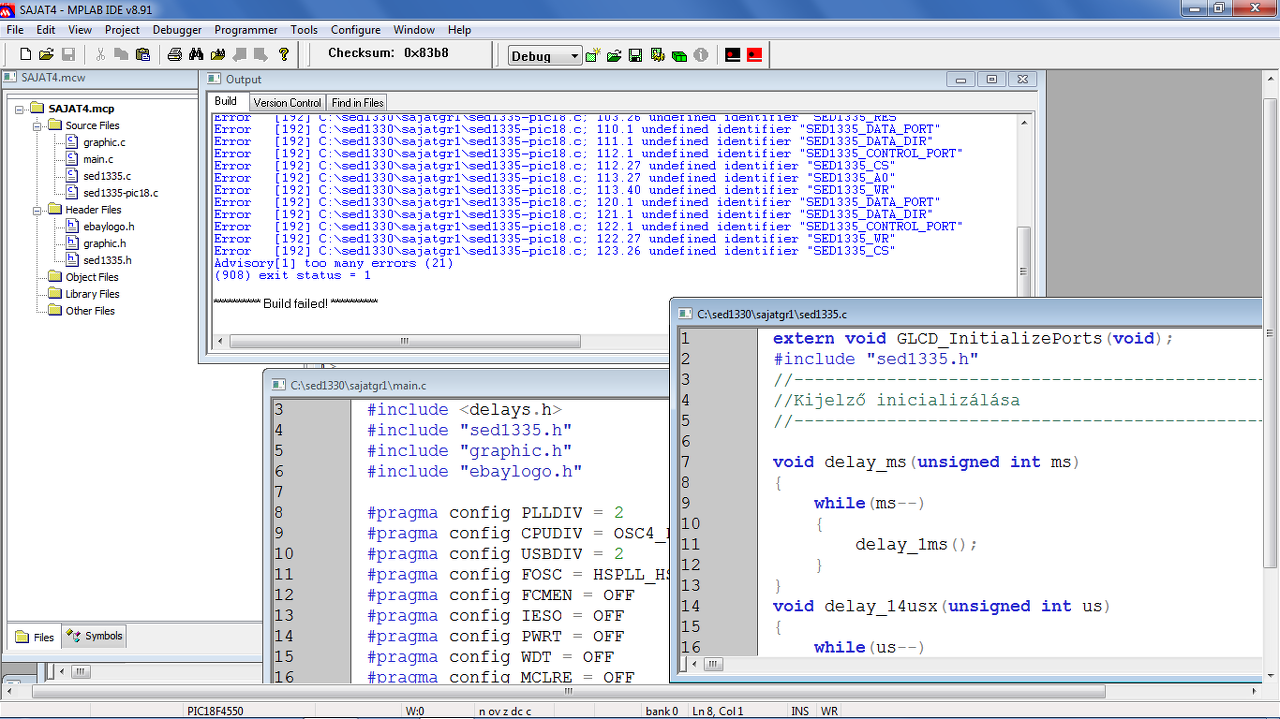Click the Open file toolbar icon
This screenshot has width=1280, height=719.
[x=46, y=54]
